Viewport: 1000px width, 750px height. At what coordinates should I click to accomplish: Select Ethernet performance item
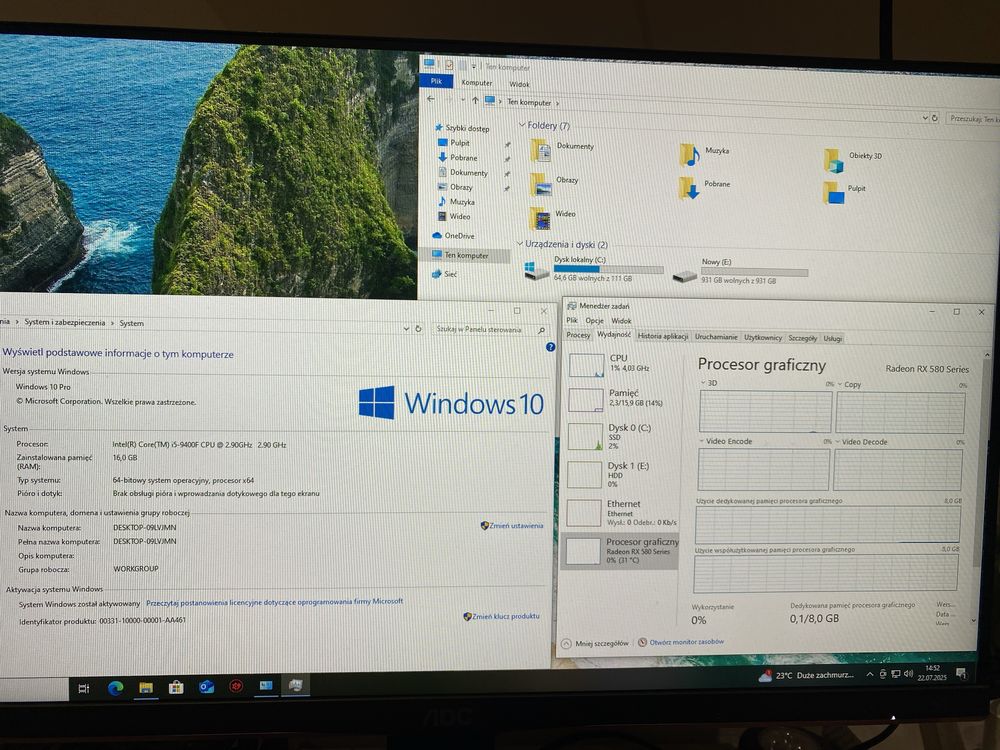[620, 513]
